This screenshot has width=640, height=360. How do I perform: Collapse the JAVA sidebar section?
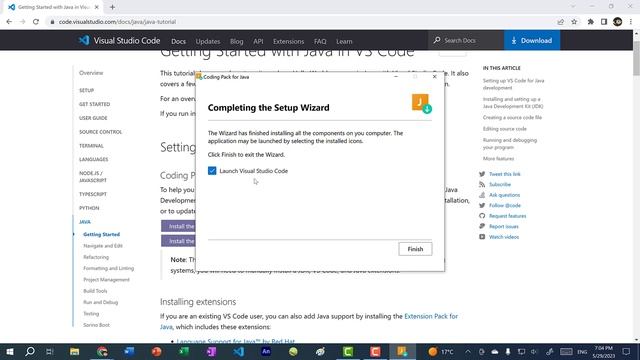tap(85, 222)
